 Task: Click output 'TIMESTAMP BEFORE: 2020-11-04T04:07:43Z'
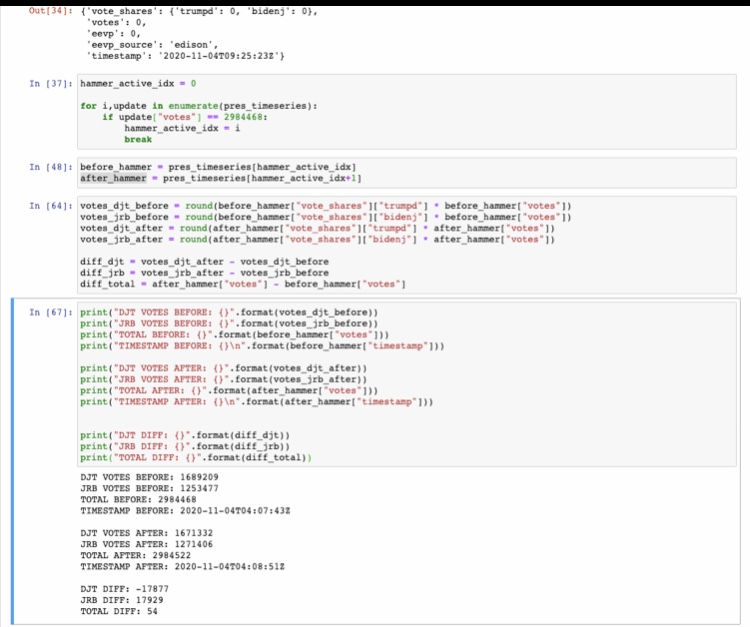185,511
